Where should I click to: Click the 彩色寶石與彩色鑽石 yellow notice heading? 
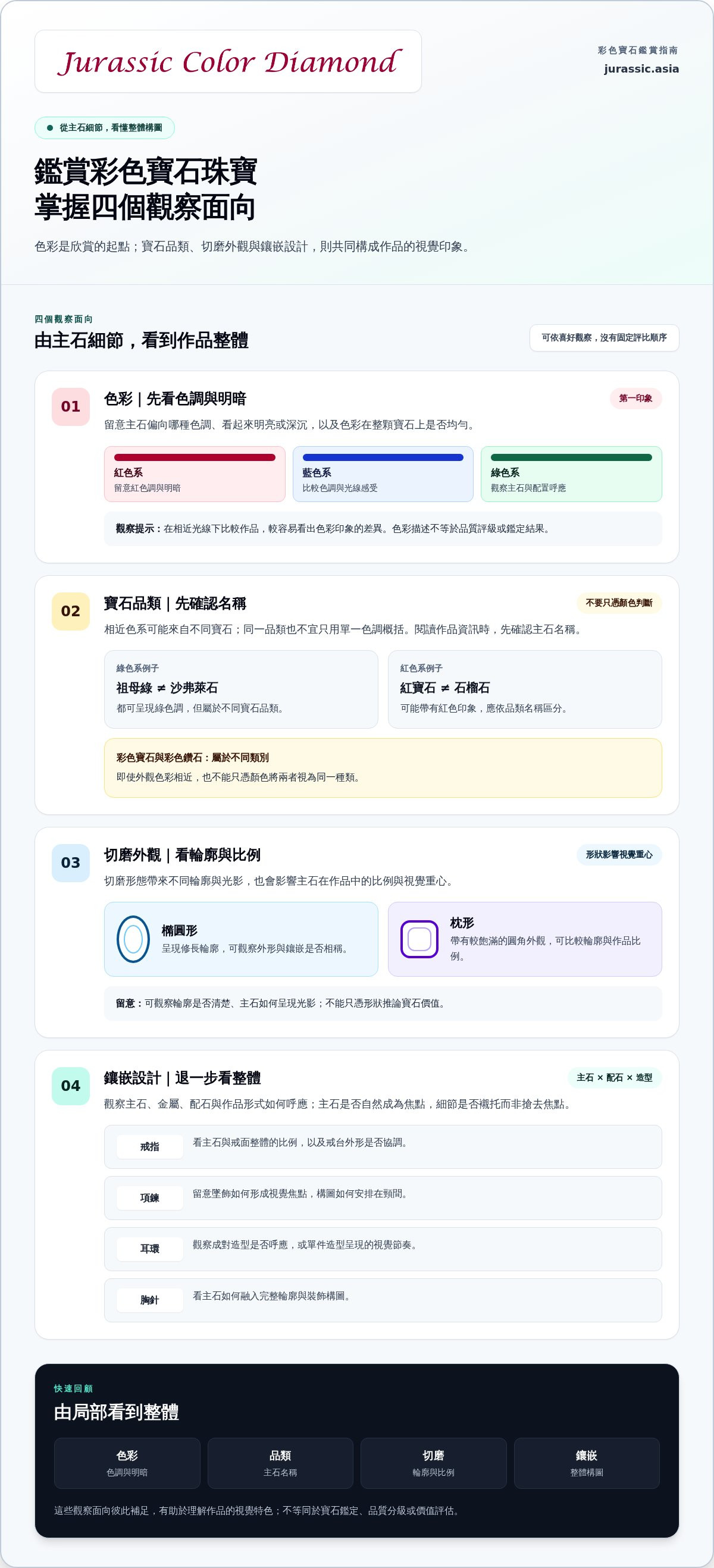[192, 758]
